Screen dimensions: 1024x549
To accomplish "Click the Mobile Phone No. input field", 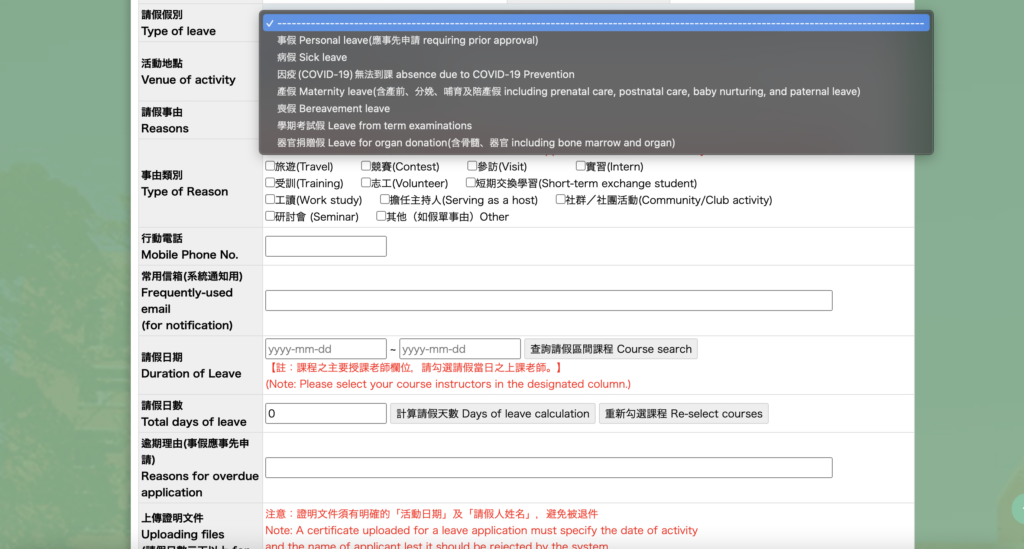I will [x=325, y=246].
